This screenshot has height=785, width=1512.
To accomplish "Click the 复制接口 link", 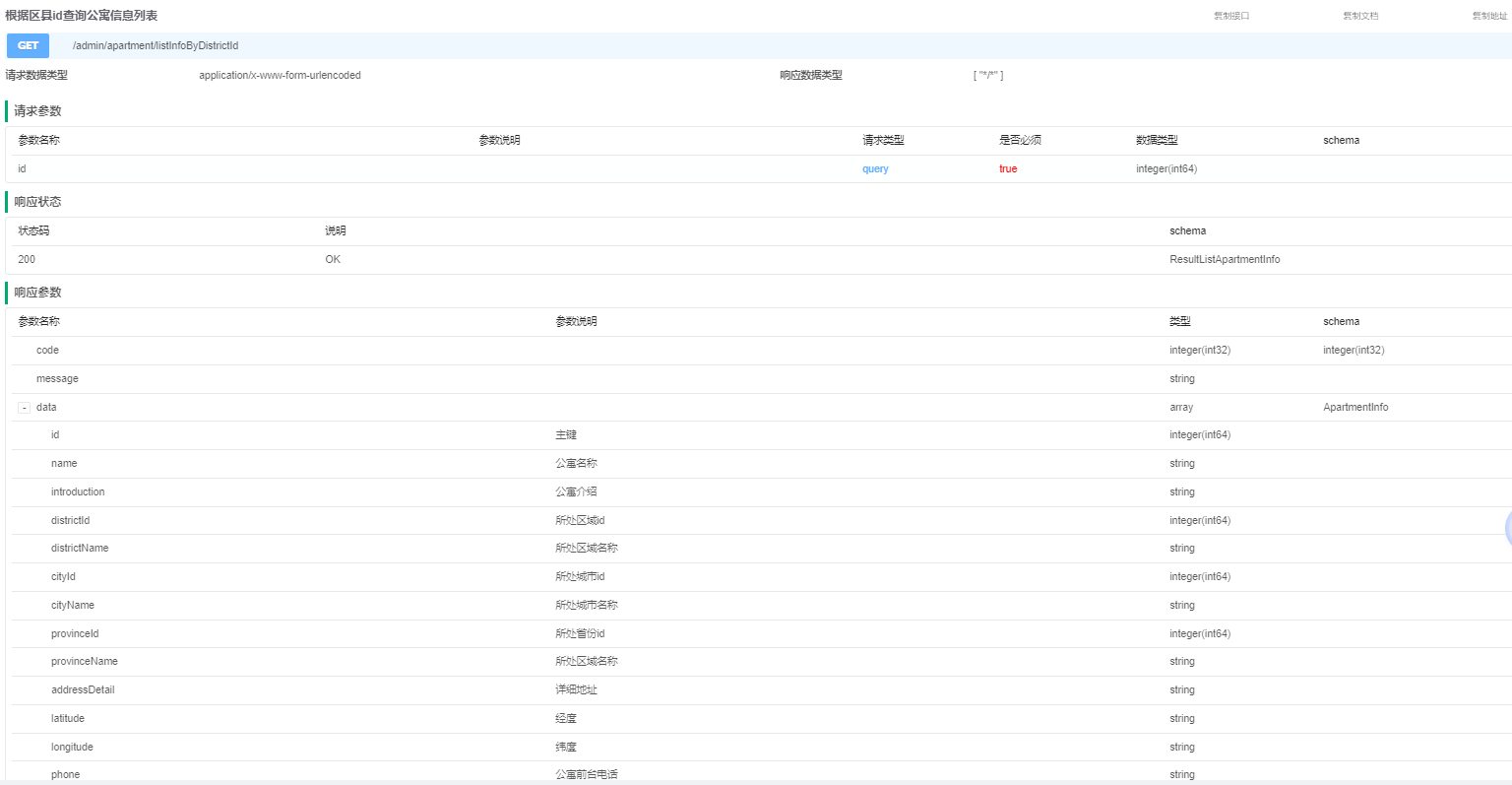I will click(1231, 16).
